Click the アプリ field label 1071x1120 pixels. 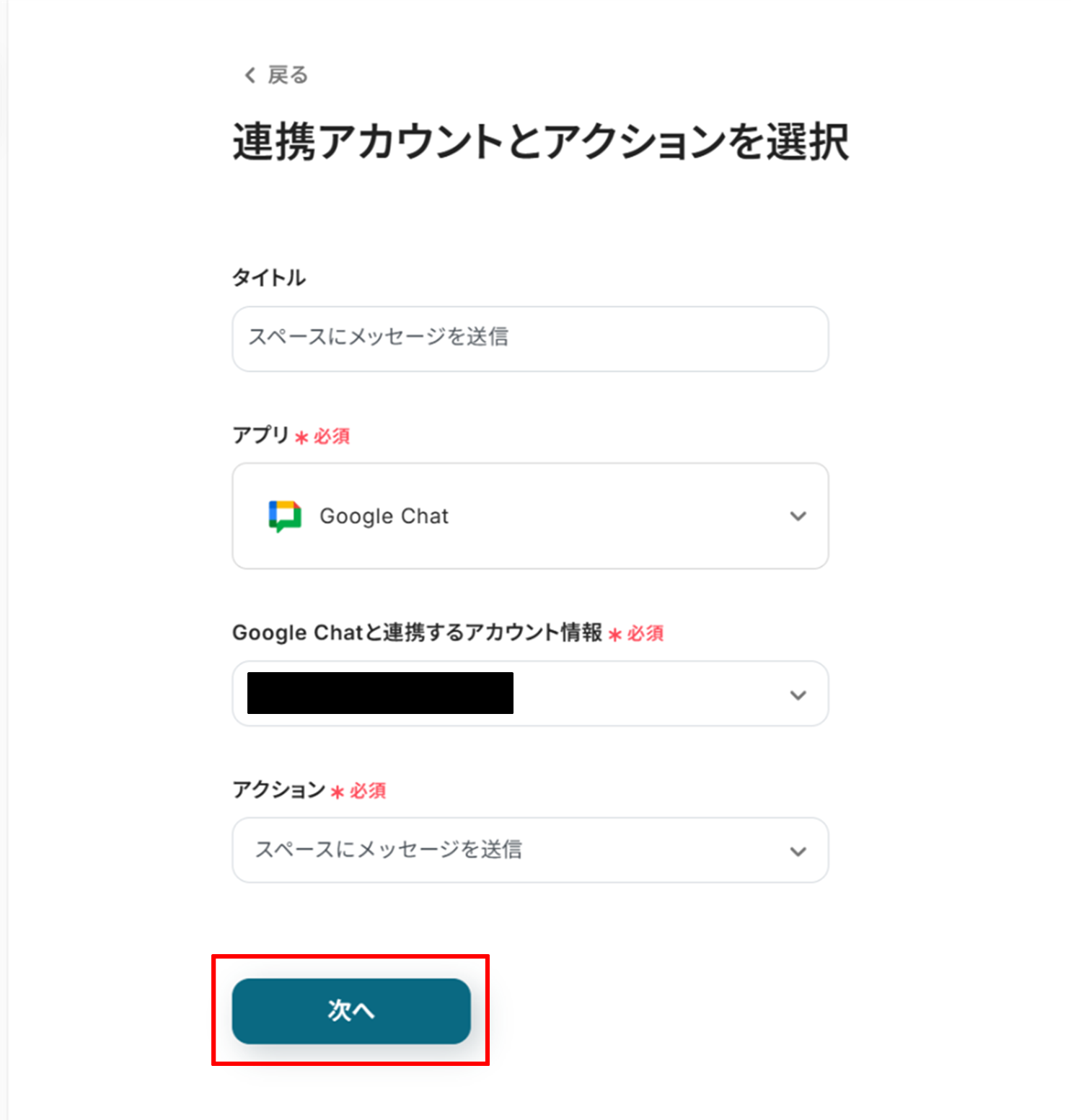tap(260, 435)
